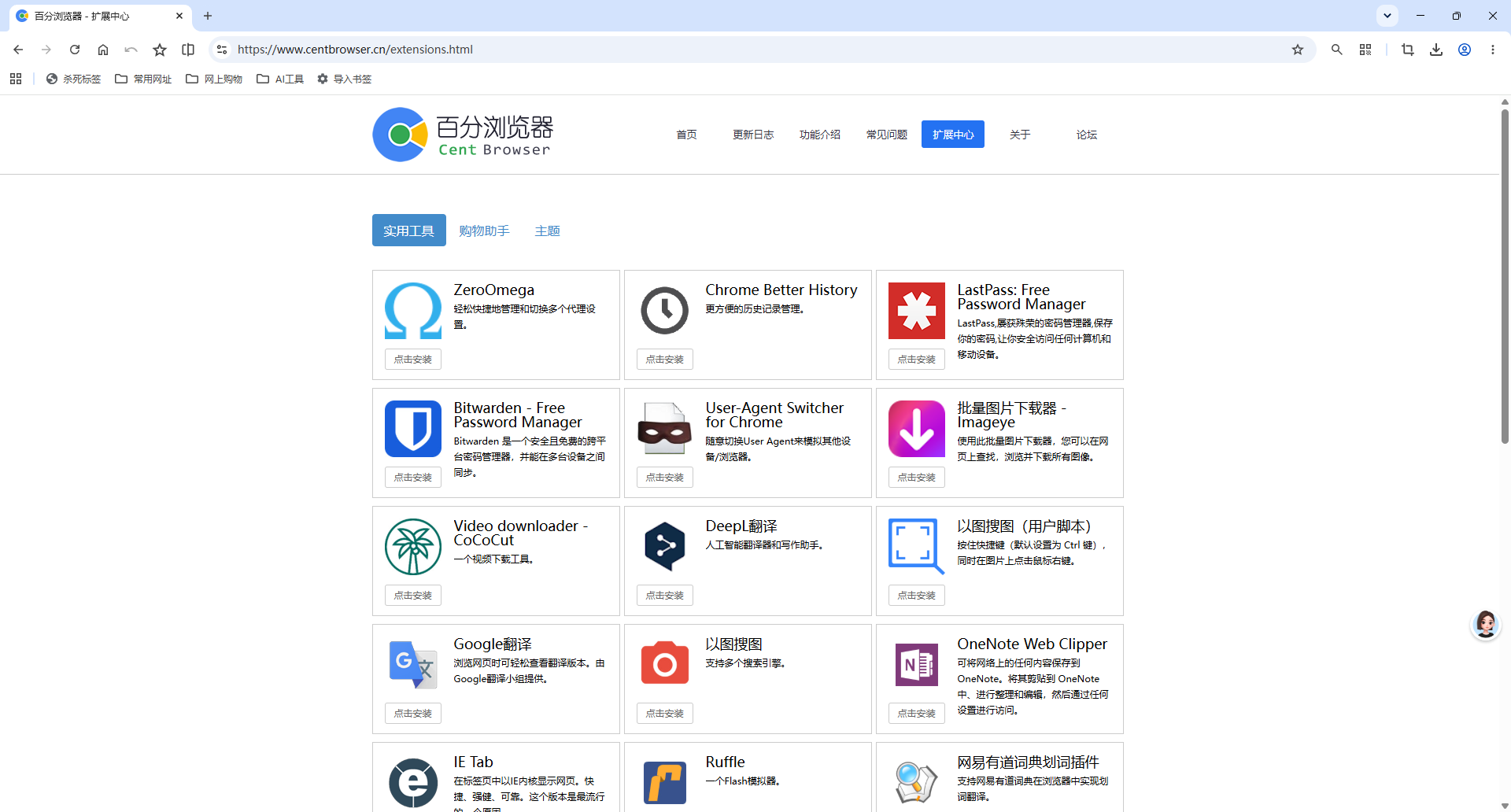The height and width of the screenshot is (812, 1511).
Task: Open the browser home page
Action: point(103,50)
